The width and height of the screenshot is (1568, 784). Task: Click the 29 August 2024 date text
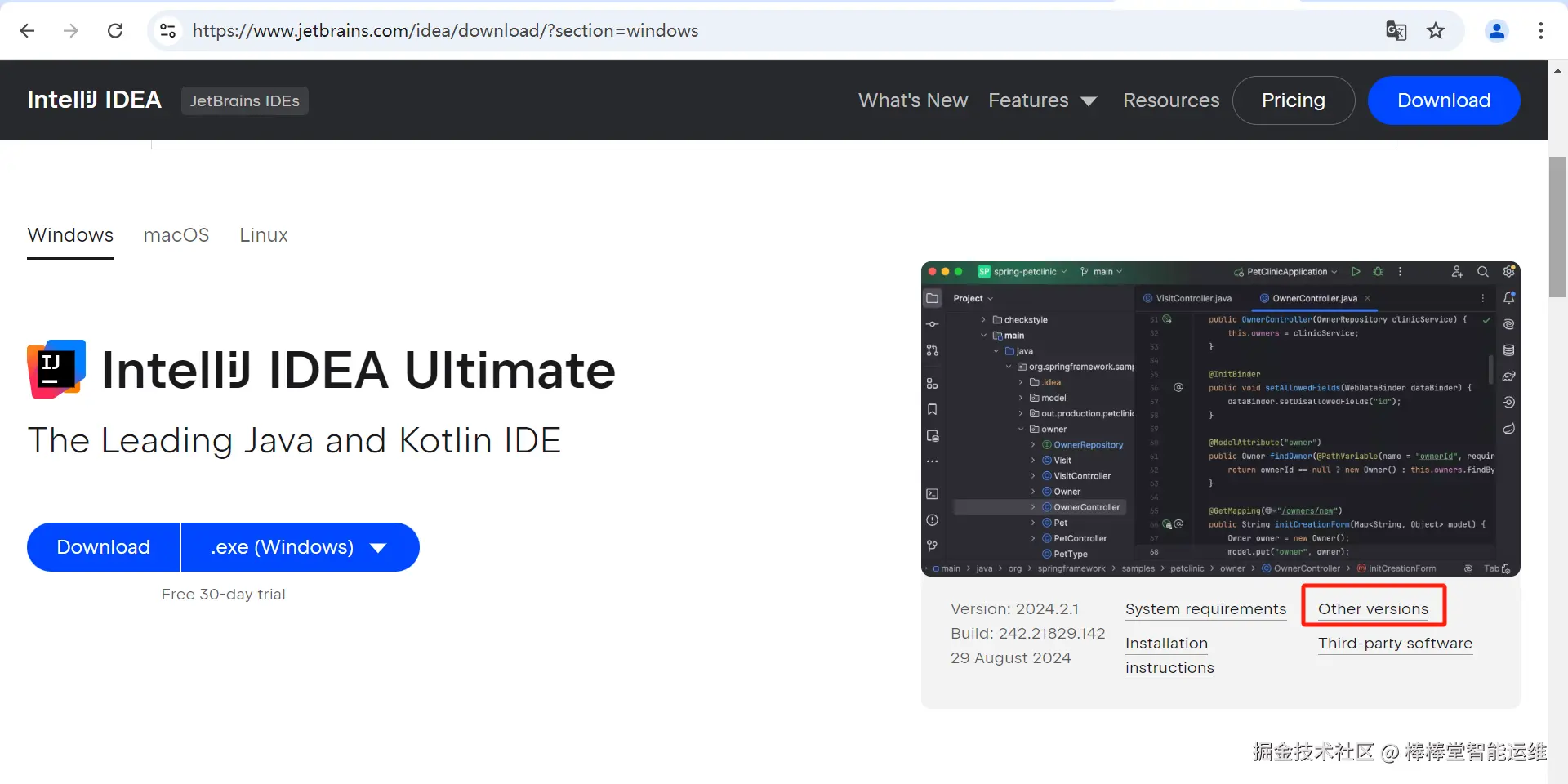[x=1010, y=658]
